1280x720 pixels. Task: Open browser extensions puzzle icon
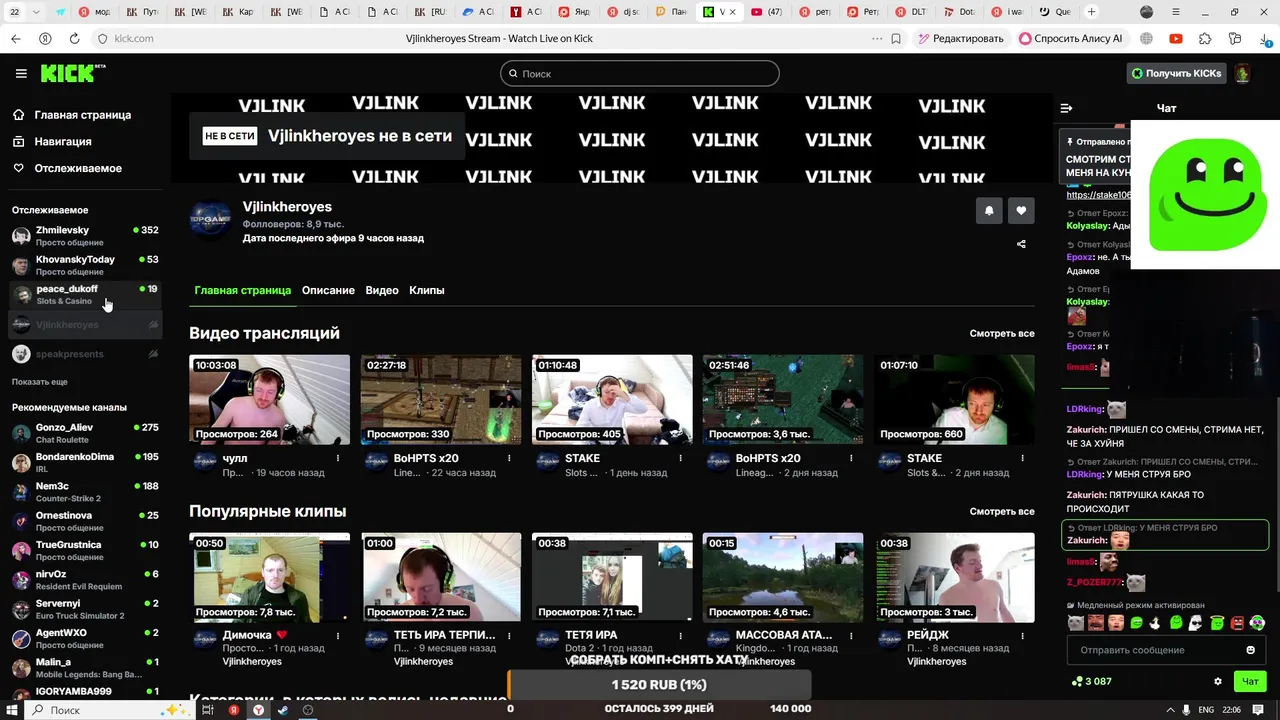tap(1205, 38)
